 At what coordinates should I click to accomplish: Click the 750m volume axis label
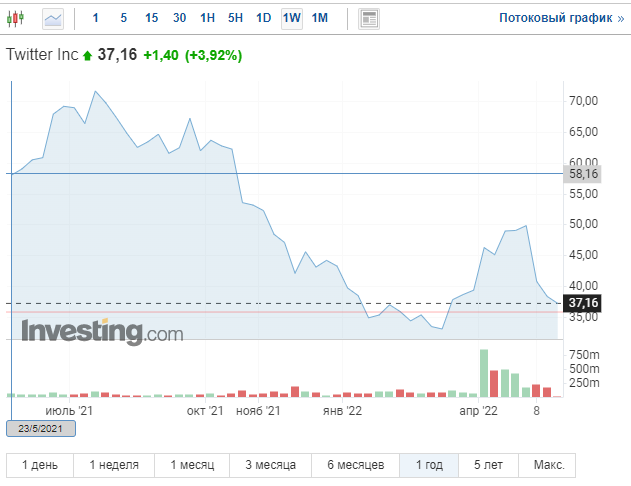[x=584, y=355]
